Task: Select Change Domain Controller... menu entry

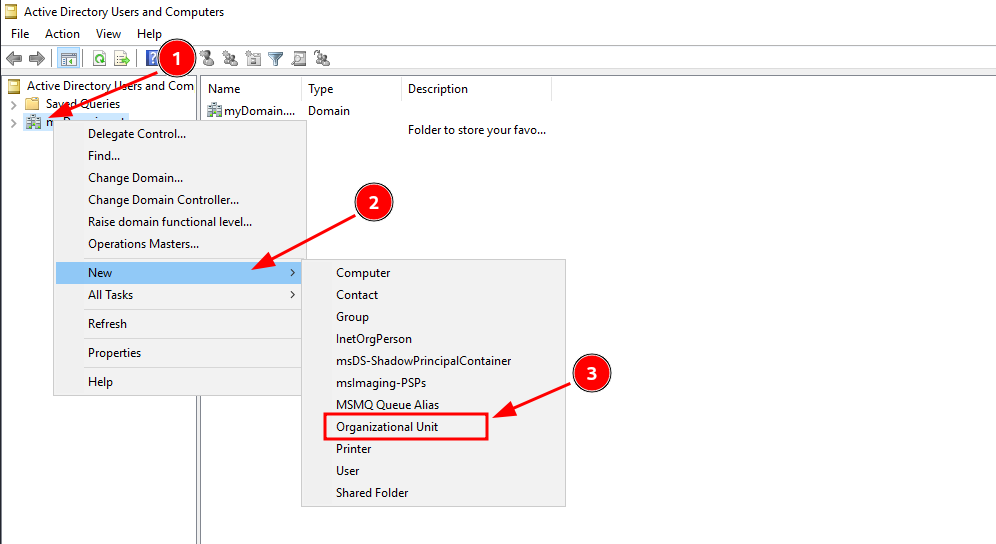Action: coord(178,200)
